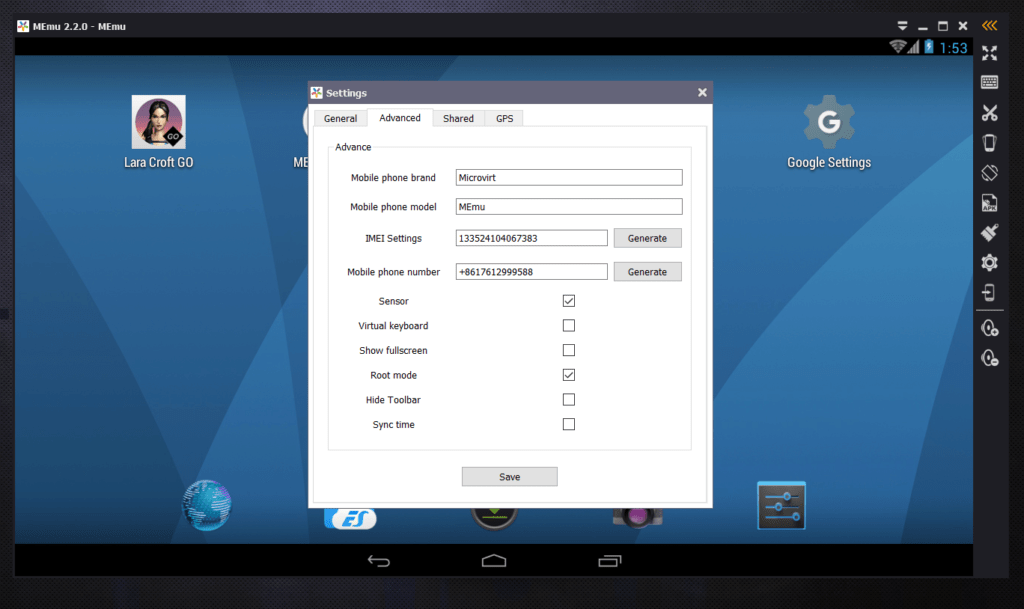Click the clock showing 1:53
This screenshot has width=1024, height=609.
pyautogui.click(x=953, y=48)
